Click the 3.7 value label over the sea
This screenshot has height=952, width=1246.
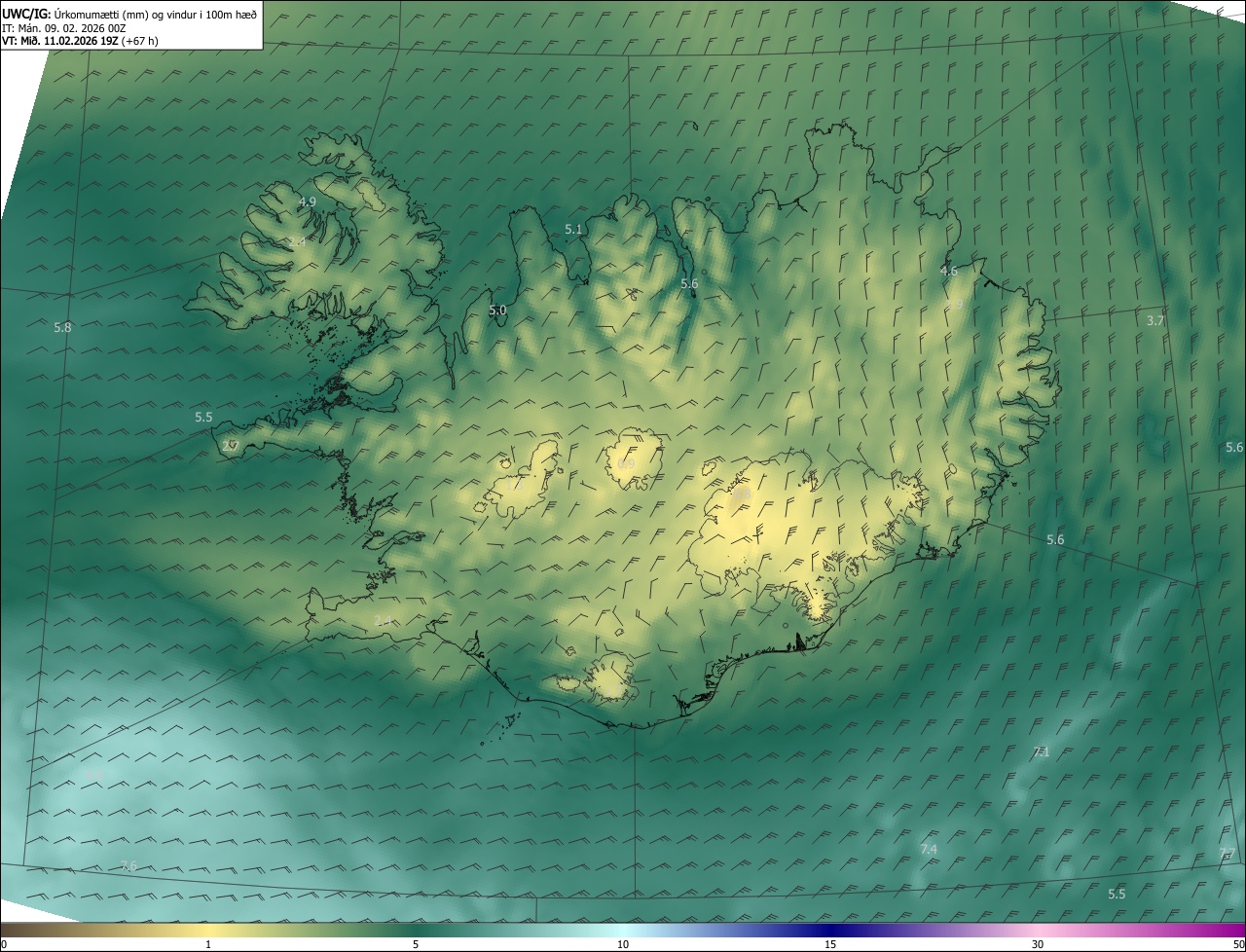pos(1154,320)
